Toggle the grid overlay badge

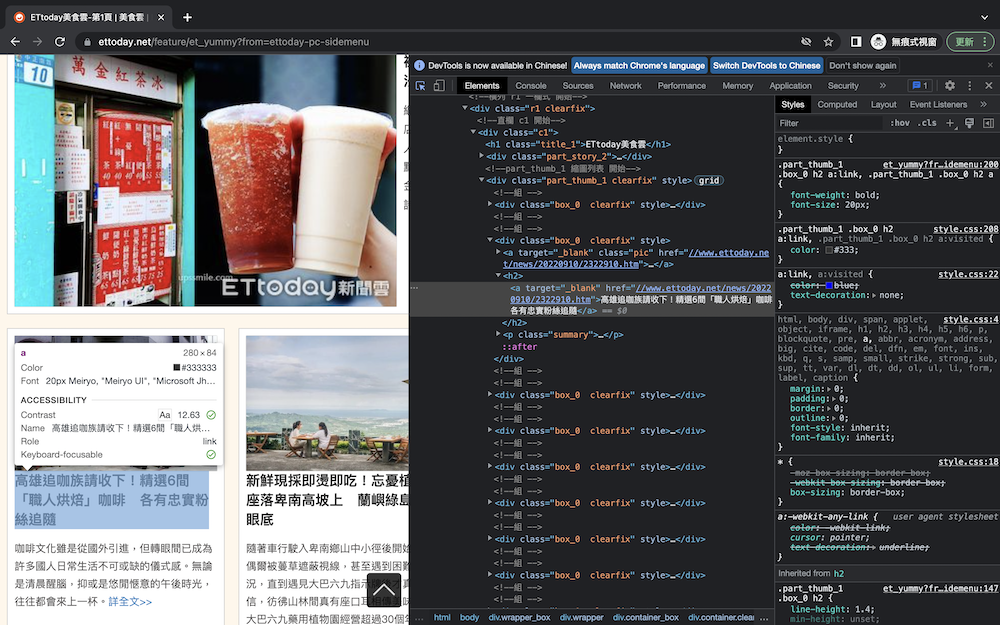709,180
